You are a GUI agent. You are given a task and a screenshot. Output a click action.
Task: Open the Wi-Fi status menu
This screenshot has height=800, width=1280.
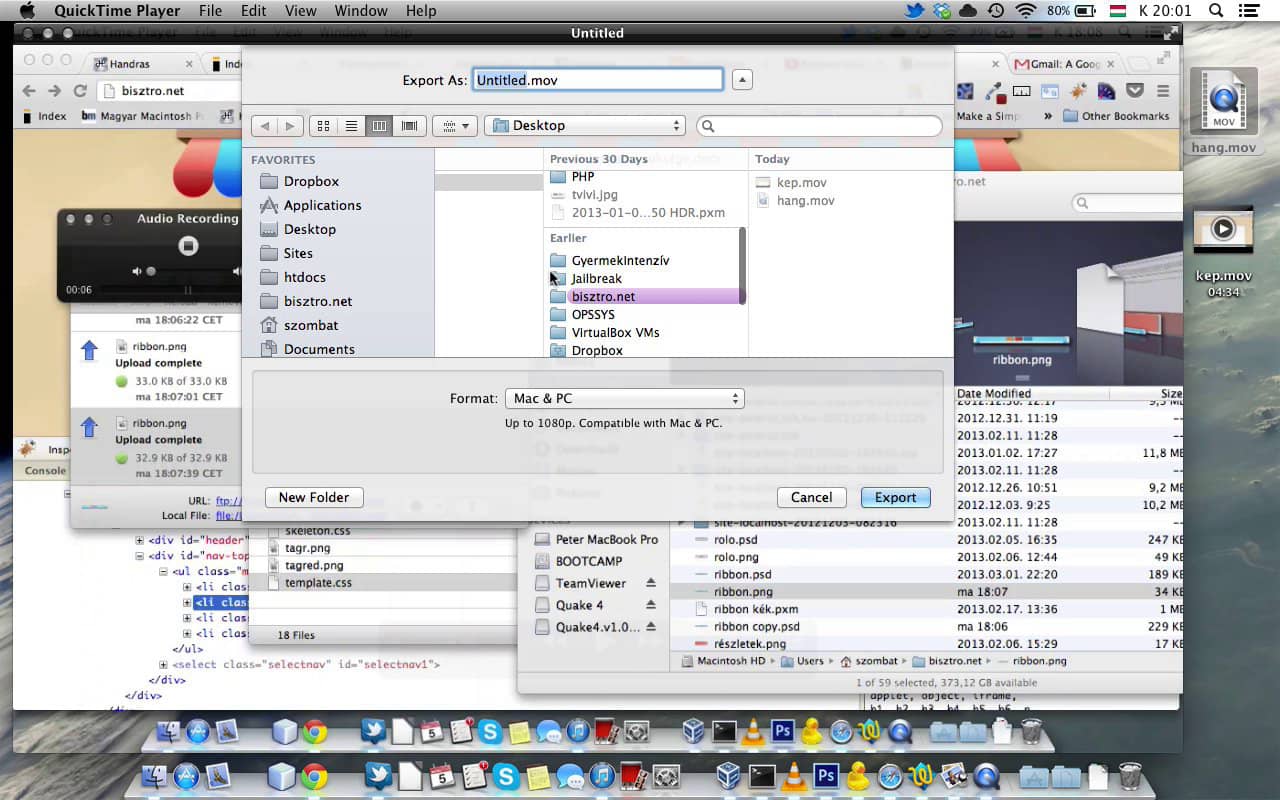pyautogui.click(x=1025, y=11)
